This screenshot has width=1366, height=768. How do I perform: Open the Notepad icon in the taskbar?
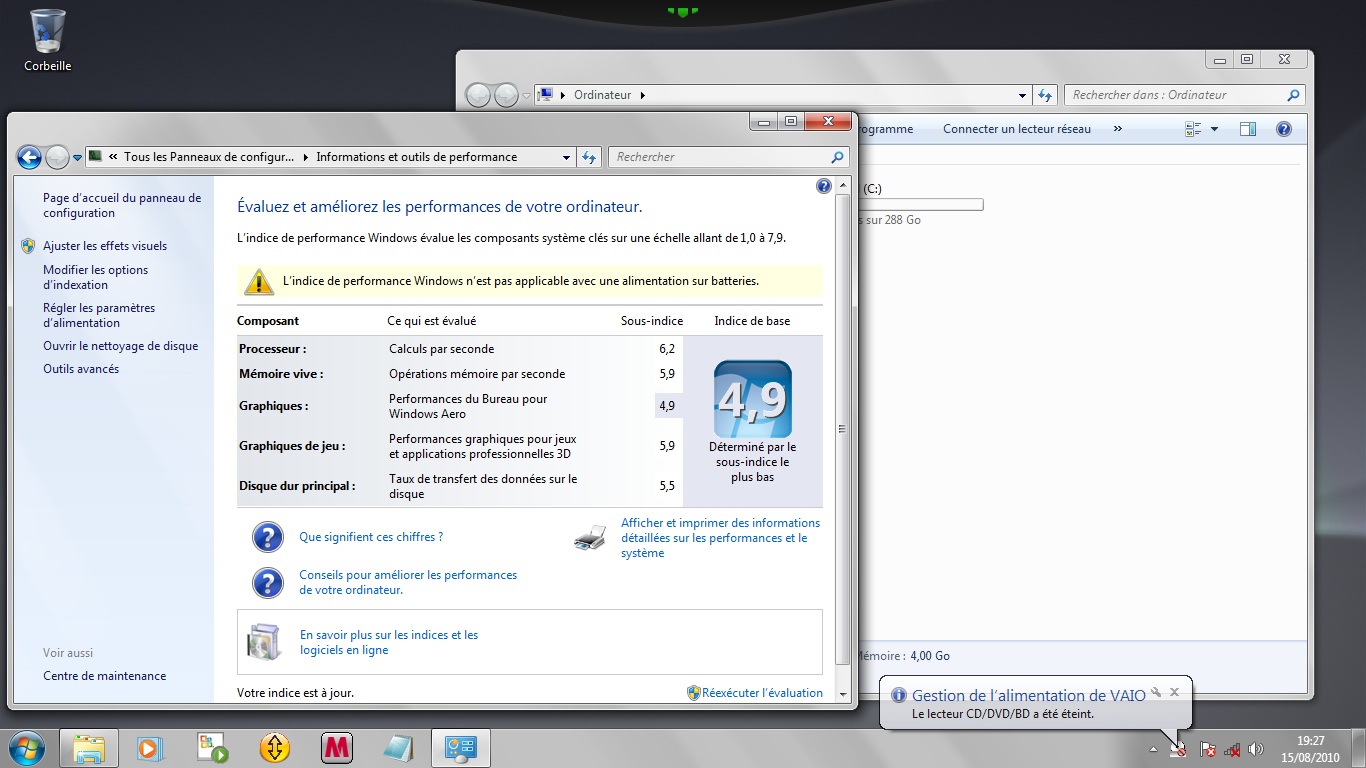398,748
